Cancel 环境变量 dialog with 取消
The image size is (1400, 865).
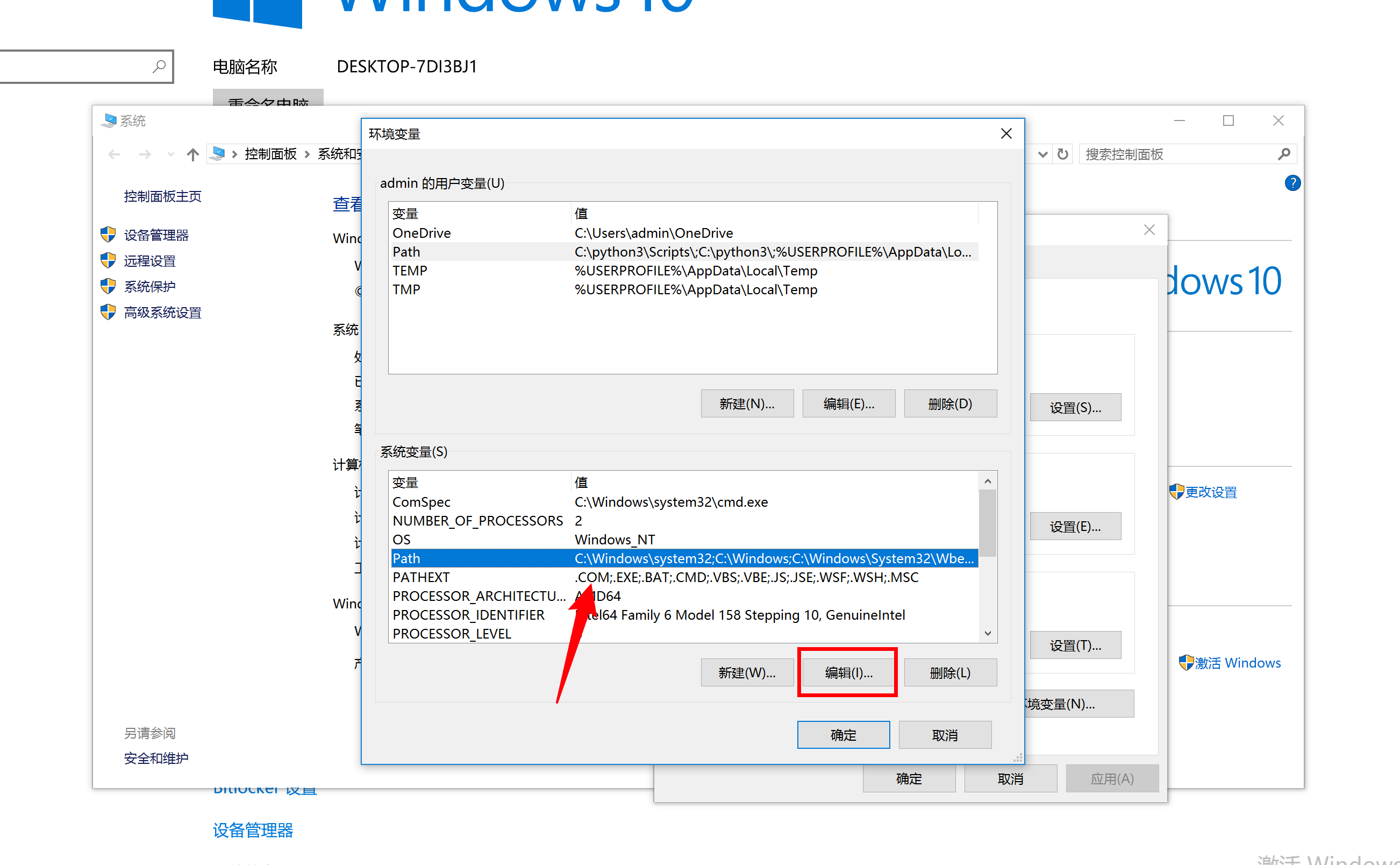coord(945,735)
